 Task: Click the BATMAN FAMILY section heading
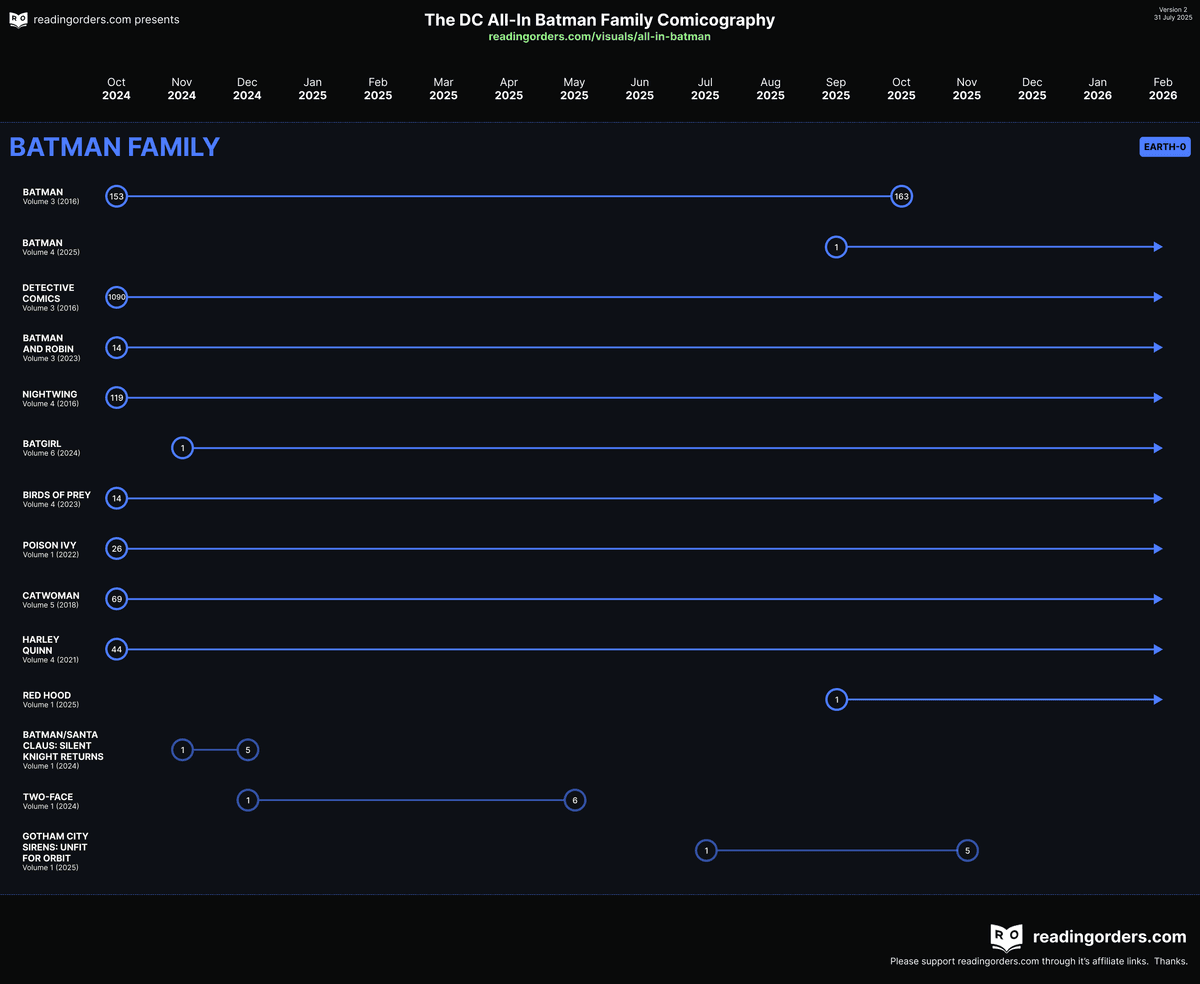click(x=114, y=147)
